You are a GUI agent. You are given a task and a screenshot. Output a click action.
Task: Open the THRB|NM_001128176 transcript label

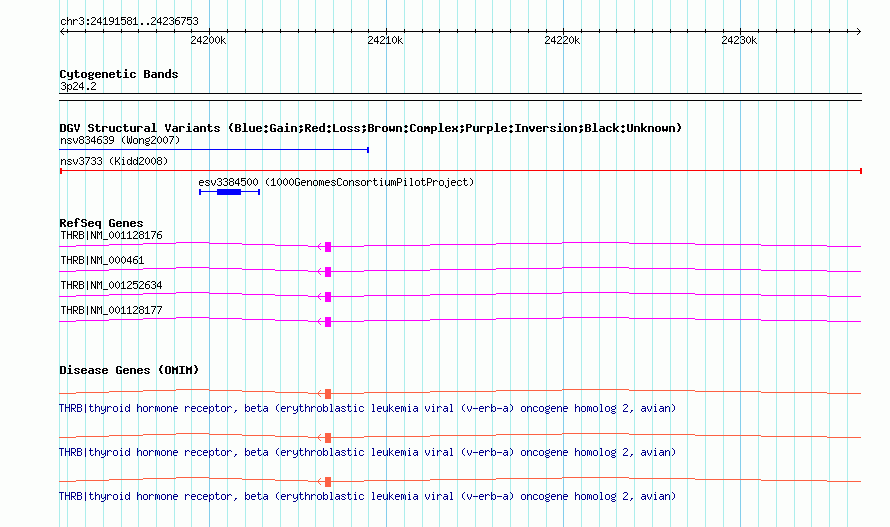click(111, 235)
